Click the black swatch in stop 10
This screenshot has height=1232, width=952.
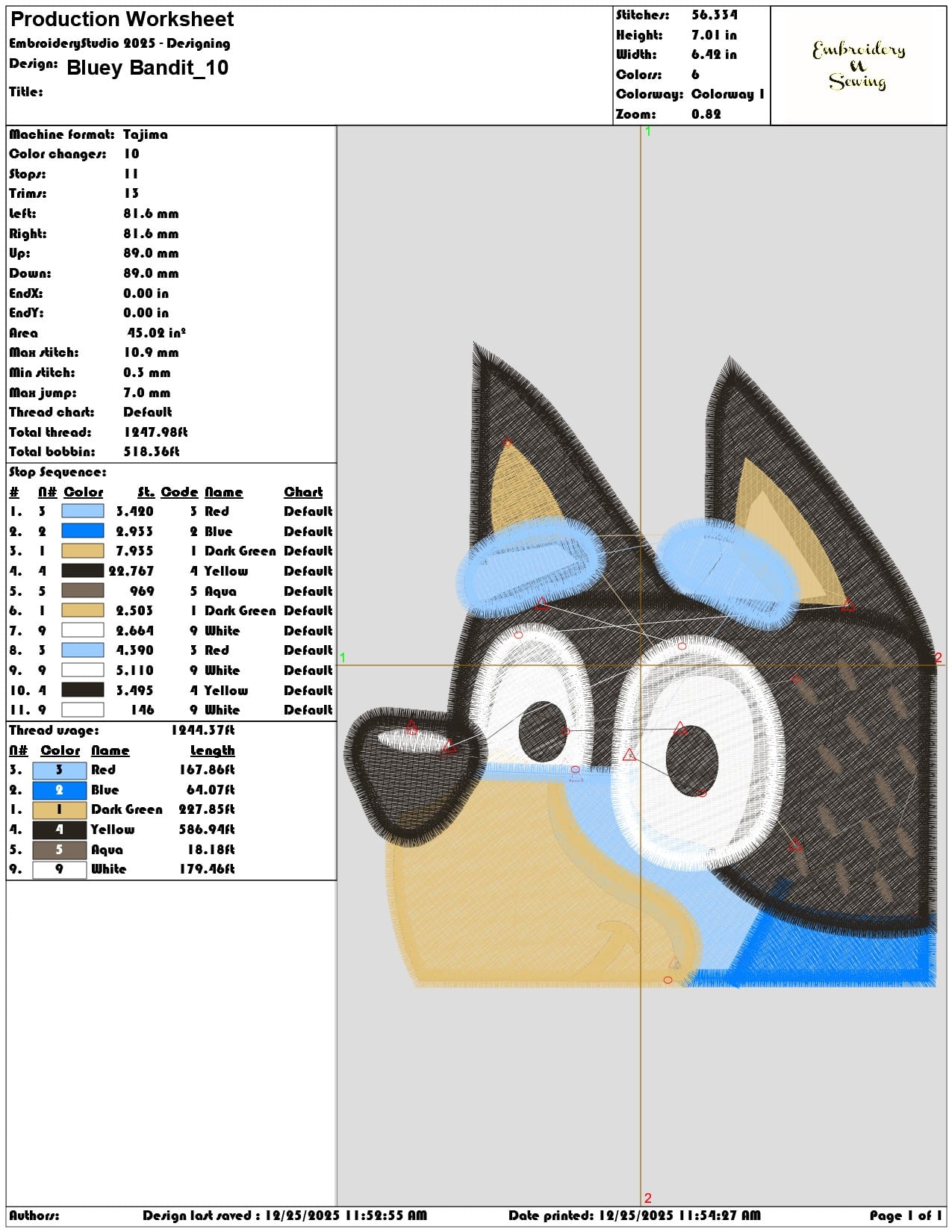coord(82,691)
